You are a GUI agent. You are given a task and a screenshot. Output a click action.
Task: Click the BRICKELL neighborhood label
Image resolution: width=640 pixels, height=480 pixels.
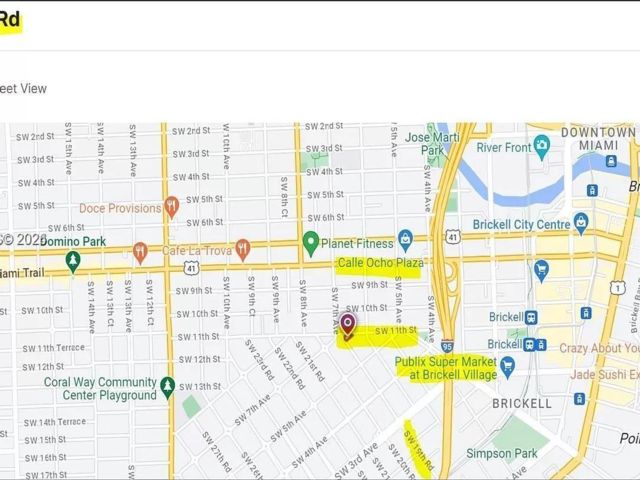pyautogui.click(x=522, y=404)
